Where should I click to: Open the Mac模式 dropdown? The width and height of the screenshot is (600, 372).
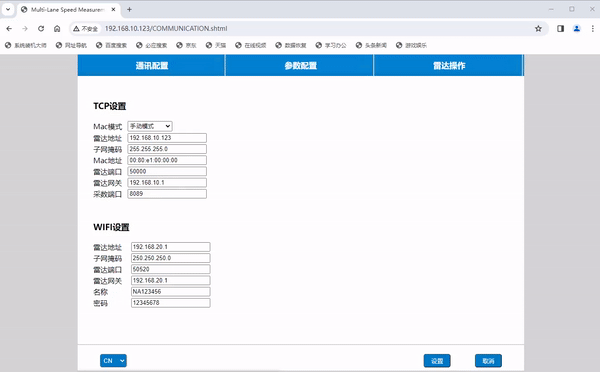coord(150,126)
